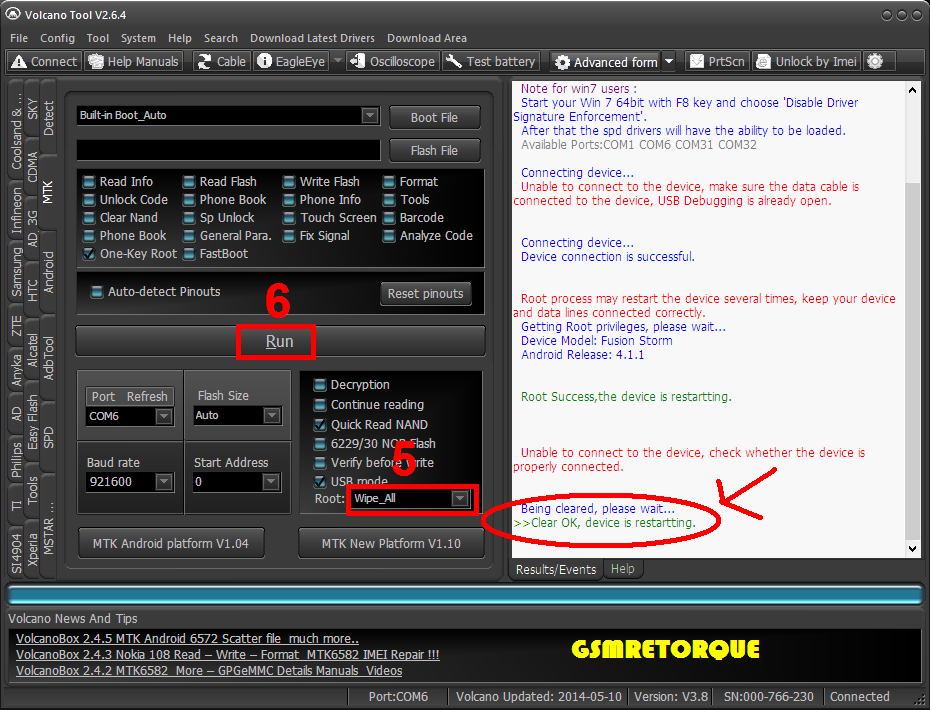Expand the Baud rate 921600 dropdown

pos(163,482)
